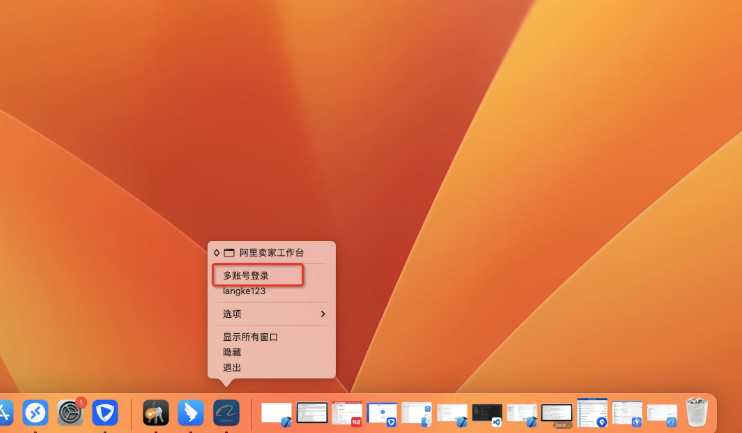Click the blue round remote-desktop dock icon
The image size is (742, 433).
(35, 412)
